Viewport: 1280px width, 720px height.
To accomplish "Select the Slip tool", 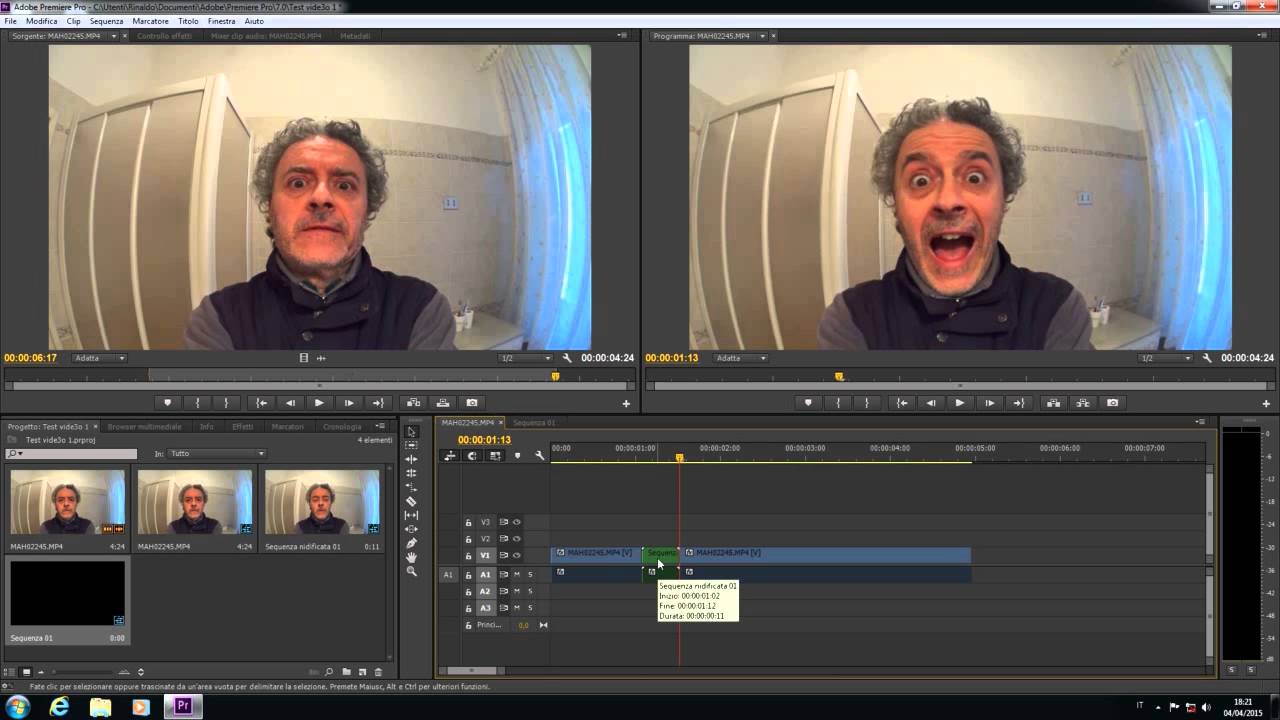I will coord(411,515).
